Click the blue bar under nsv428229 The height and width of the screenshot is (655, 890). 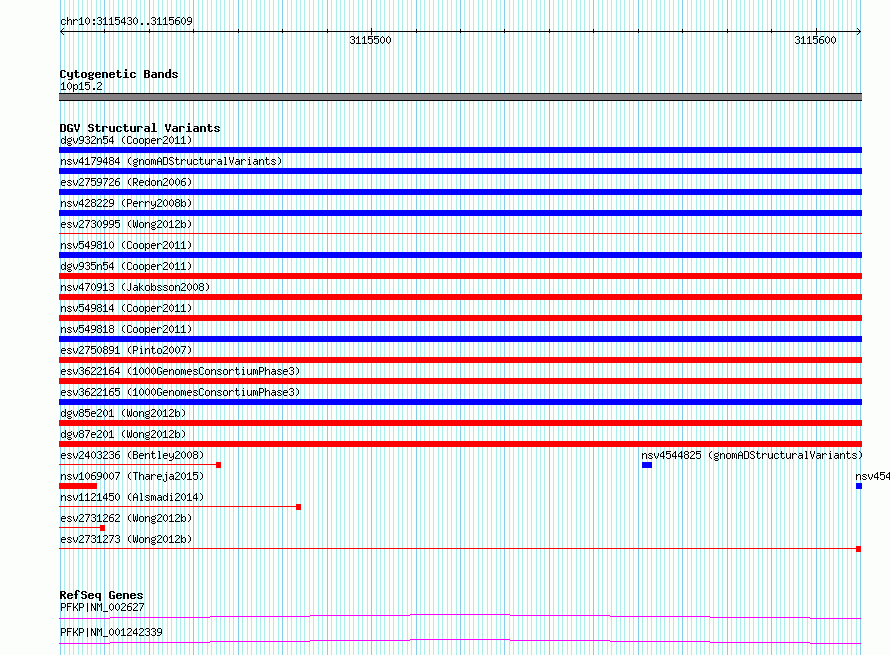click(x=460, y=213)
